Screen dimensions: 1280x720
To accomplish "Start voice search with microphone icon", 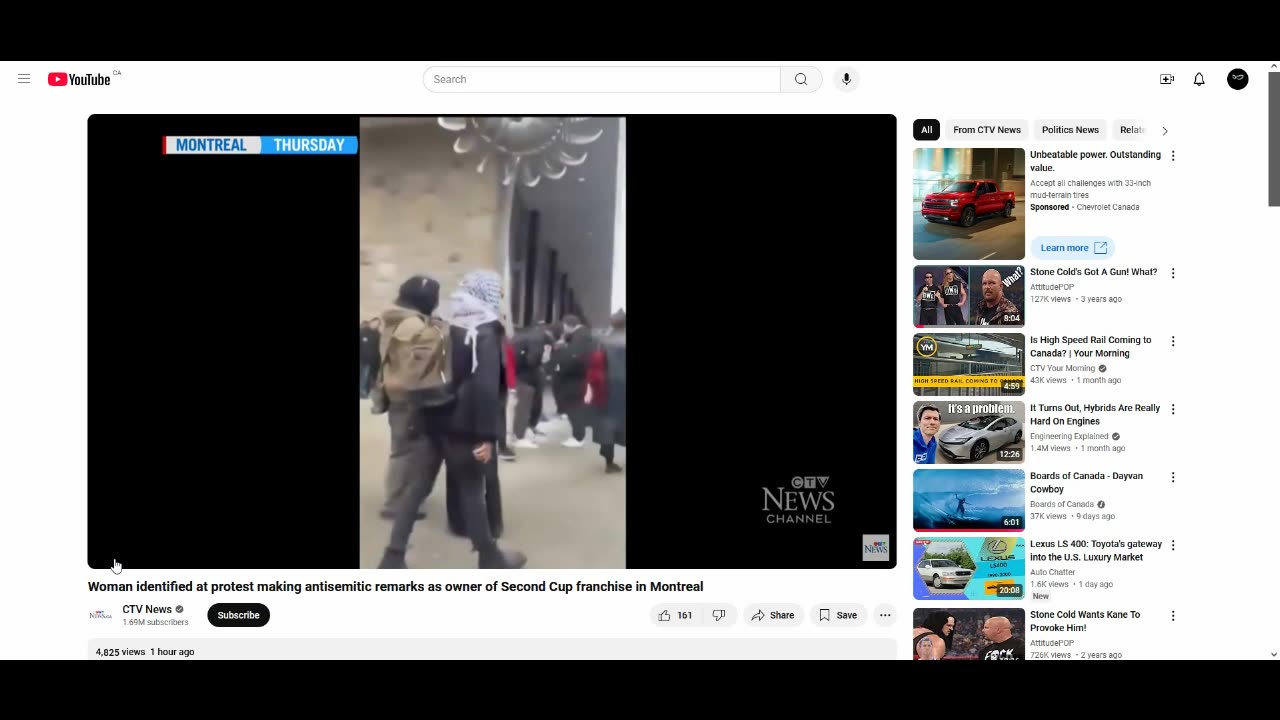I will click(846, 79).
